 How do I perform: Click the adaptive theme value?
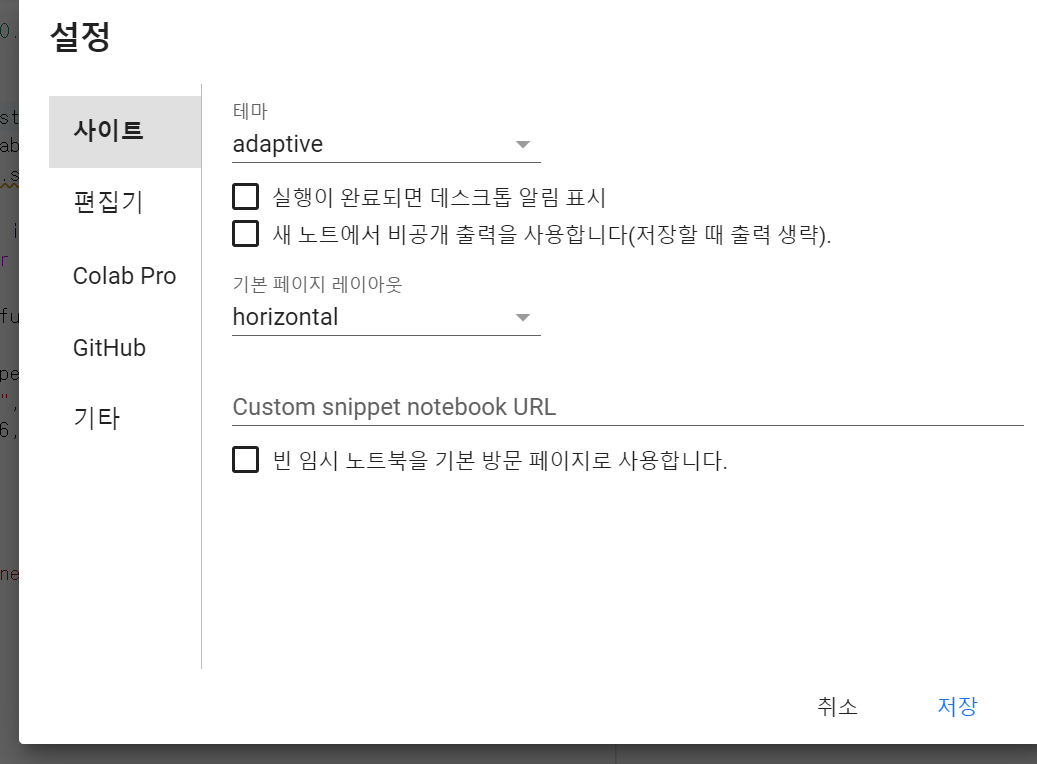coord(278,144)
